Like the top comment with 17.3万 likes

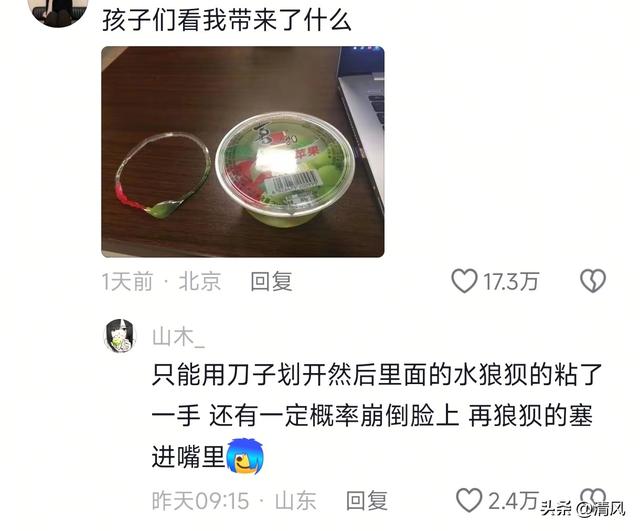[464, 281]
